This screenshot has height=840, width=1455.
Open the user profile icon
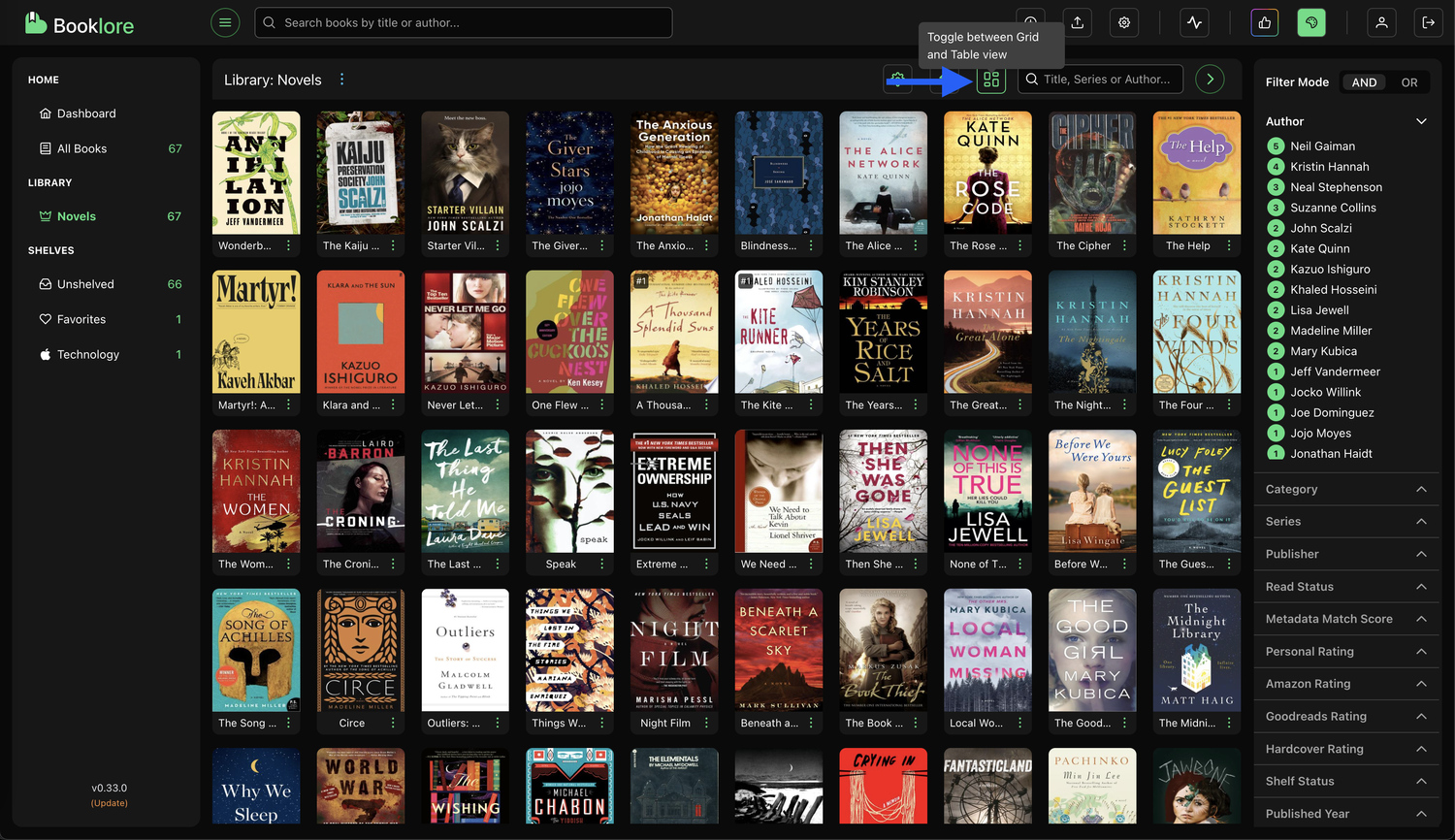1381,22
